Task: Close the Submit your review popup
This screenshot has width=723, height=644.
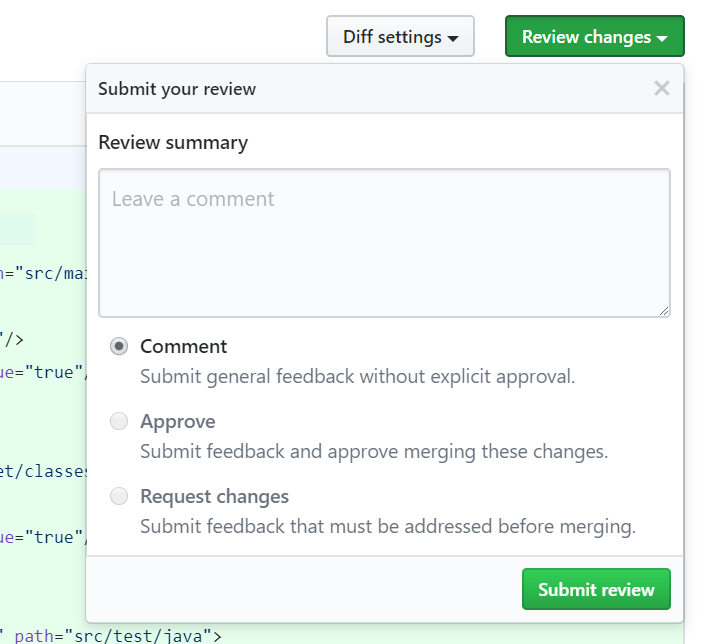Action: pos(661,88)
